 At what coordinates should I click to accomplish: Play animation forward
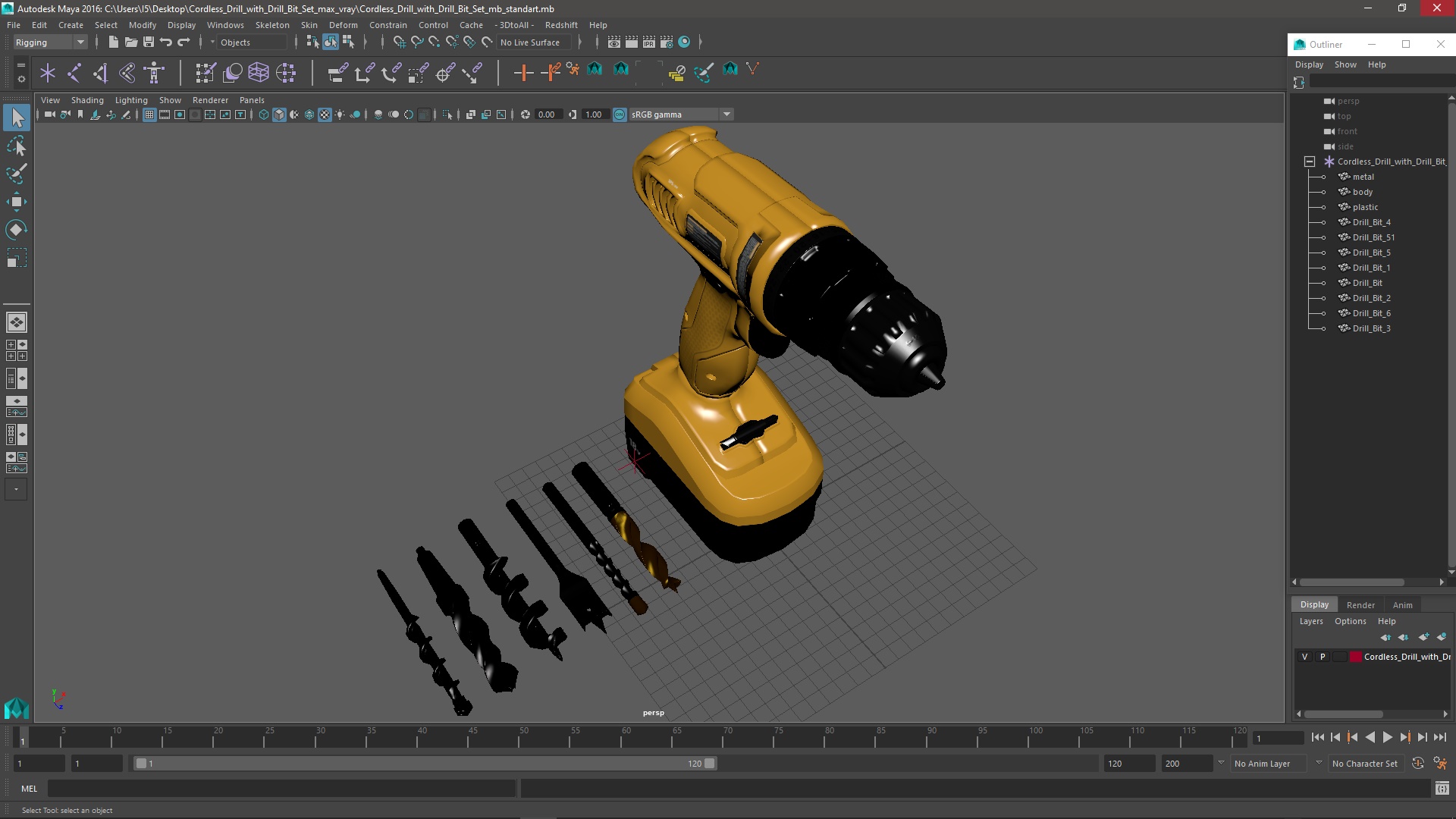pos(1388,737)
